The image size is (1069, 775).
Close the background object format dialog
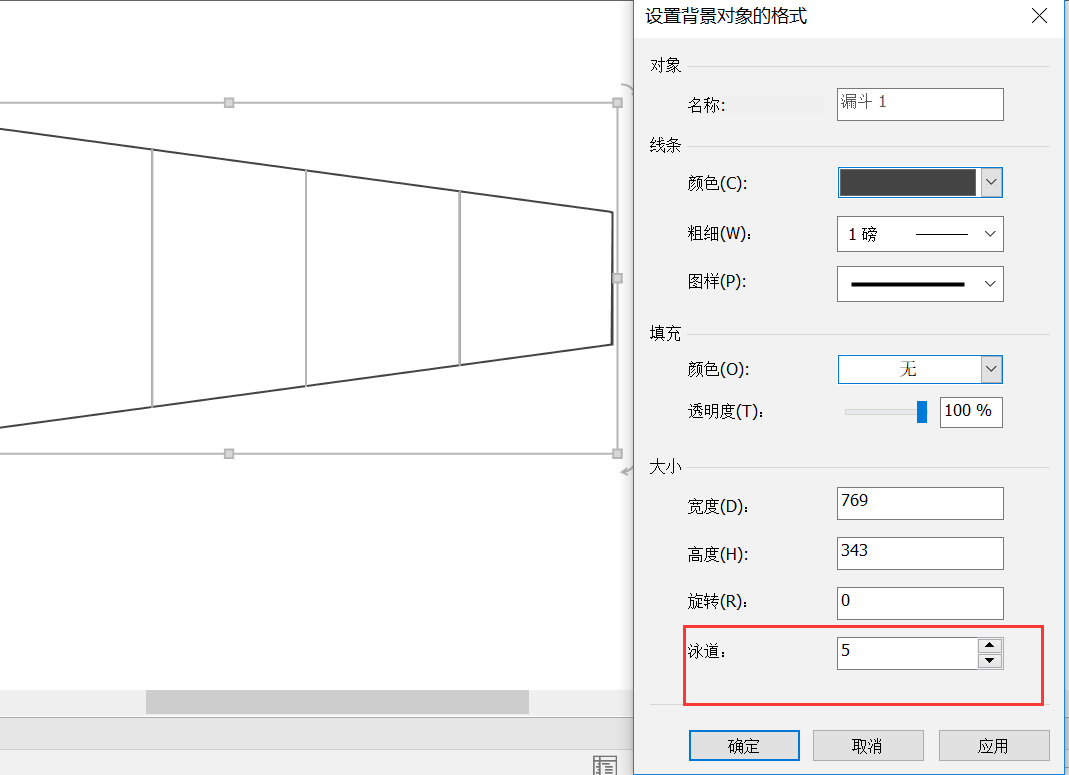point(1040,16)
